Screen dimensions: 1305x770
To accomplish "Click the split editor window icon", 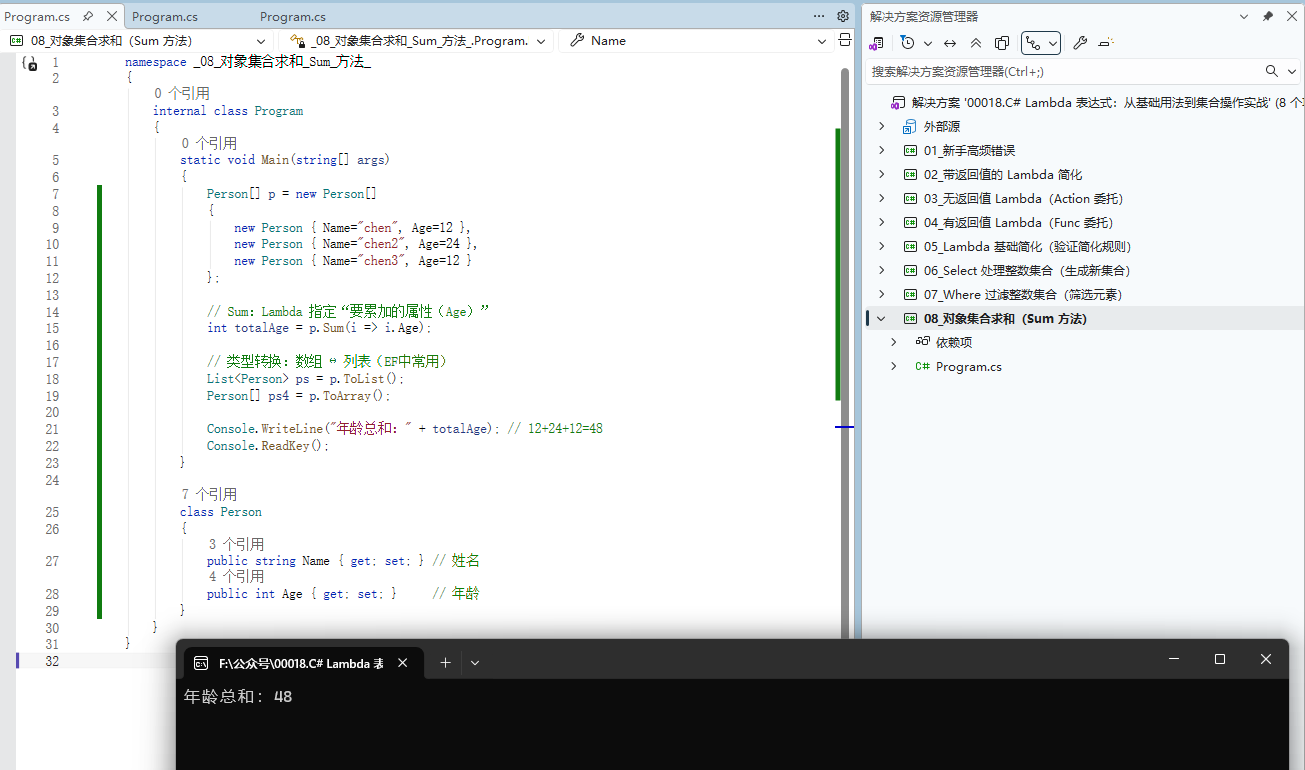I will (845, 41).
